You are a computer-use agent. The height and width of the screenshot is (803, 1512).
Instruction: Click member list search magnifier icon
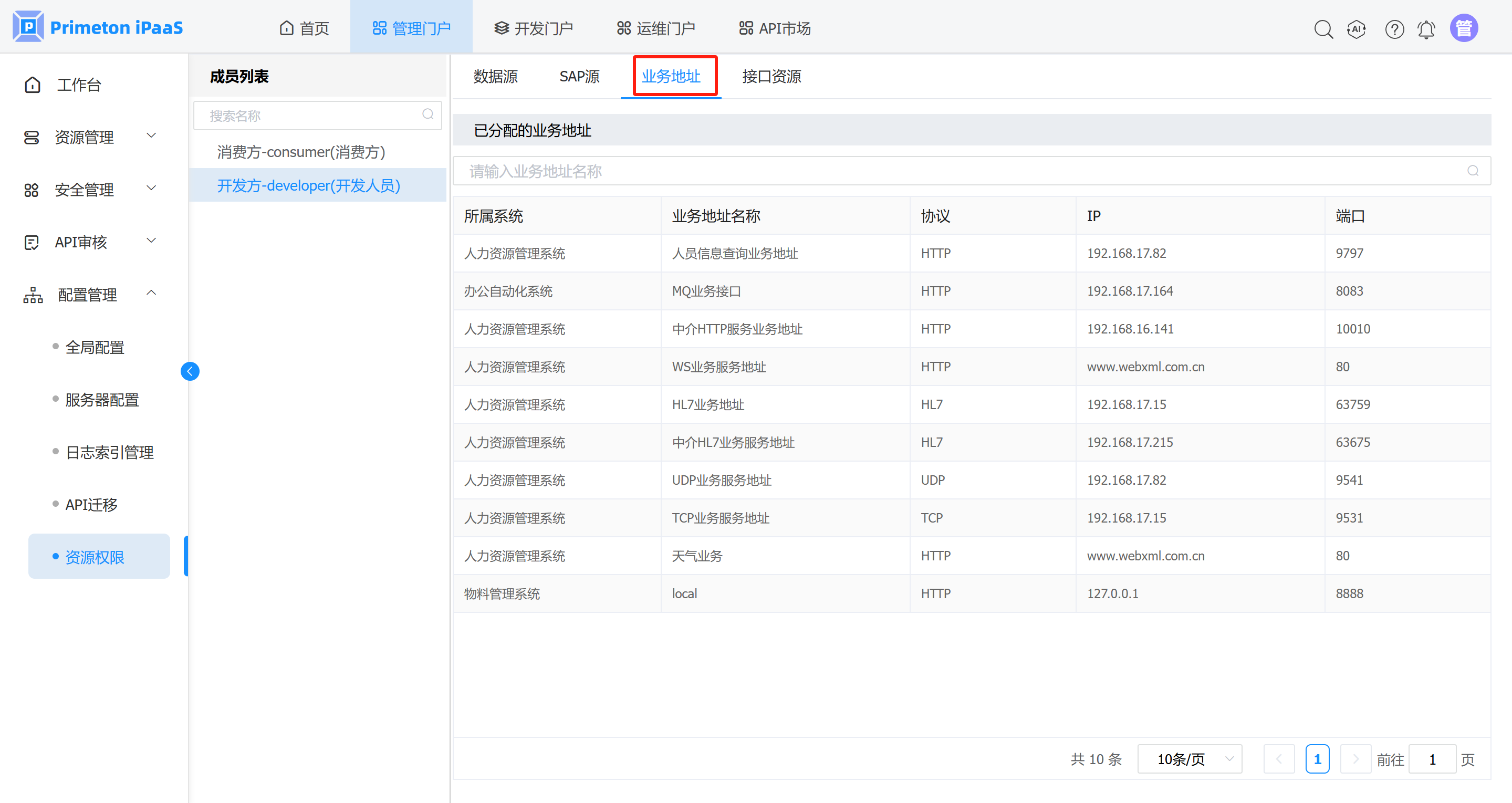[x=428, y=114]
